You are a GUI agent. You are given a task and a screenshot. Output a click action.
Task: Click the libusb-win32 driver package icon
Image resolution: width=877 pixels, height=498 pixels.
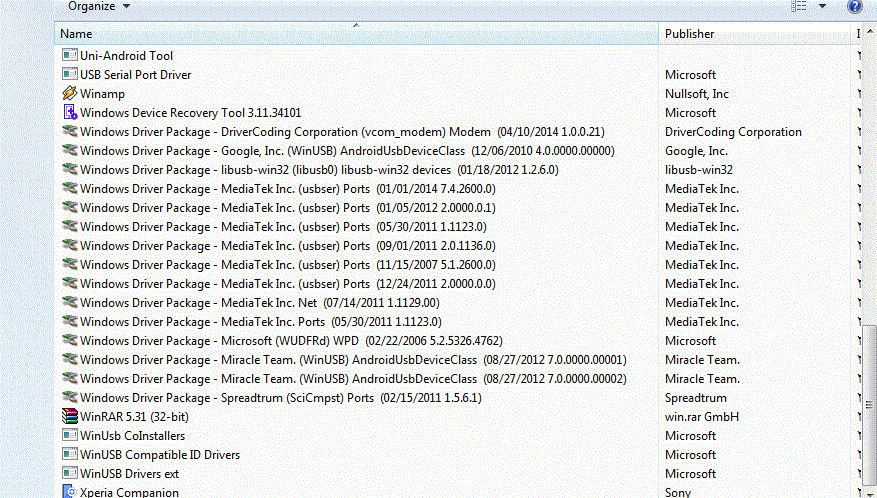[x=69, y=169]
